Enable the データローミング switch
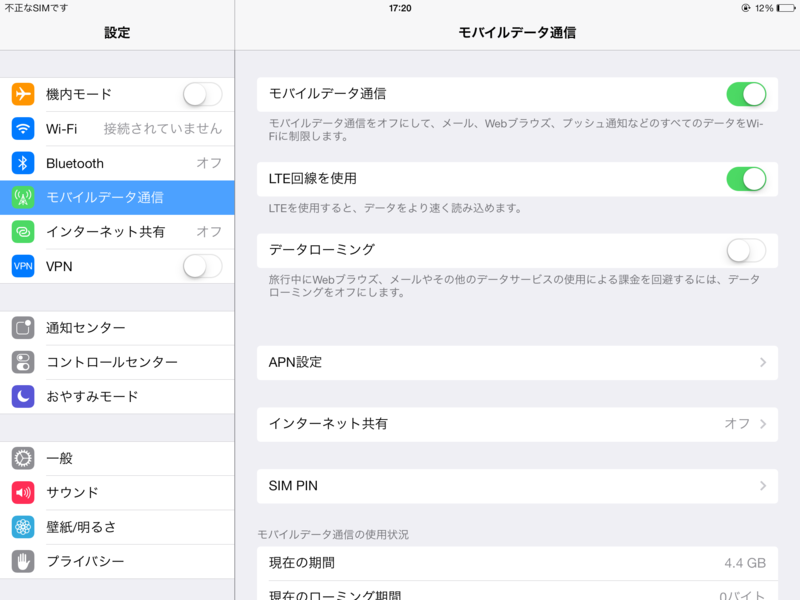The height and width of the screenshot is (600, 800). [x=746, y=251]
